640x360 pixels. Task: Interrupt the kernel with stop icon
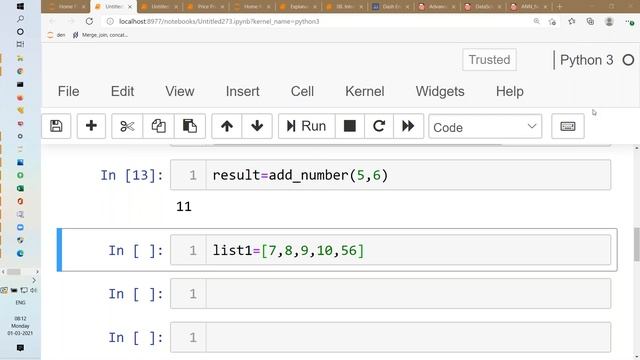pyautogui.click(x=350, y=126)
